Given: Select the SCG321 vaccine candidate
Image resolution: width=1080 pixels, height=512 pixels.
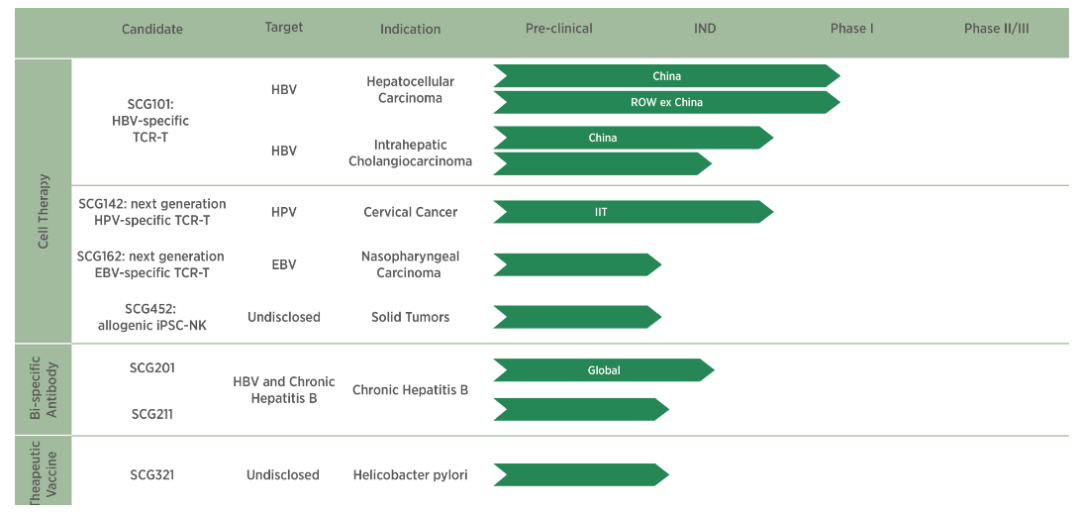Looking at the screenshot, I should 152,475.
